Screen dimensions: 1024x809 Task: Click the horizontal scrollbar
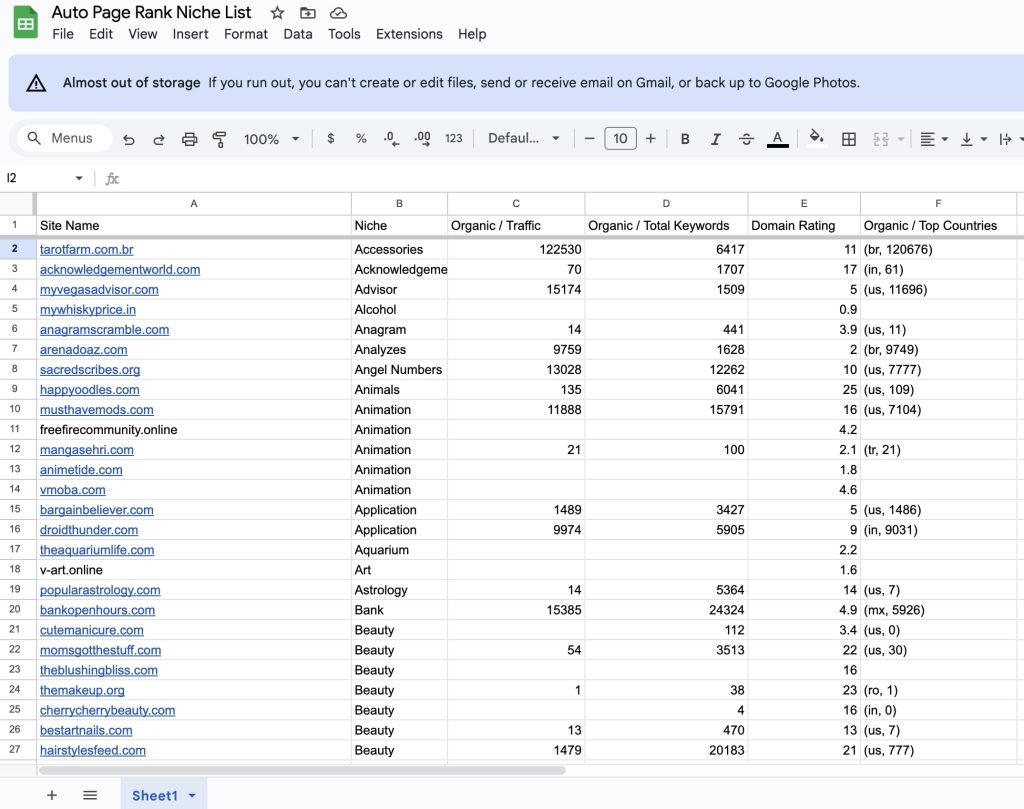tap(302, 770)
